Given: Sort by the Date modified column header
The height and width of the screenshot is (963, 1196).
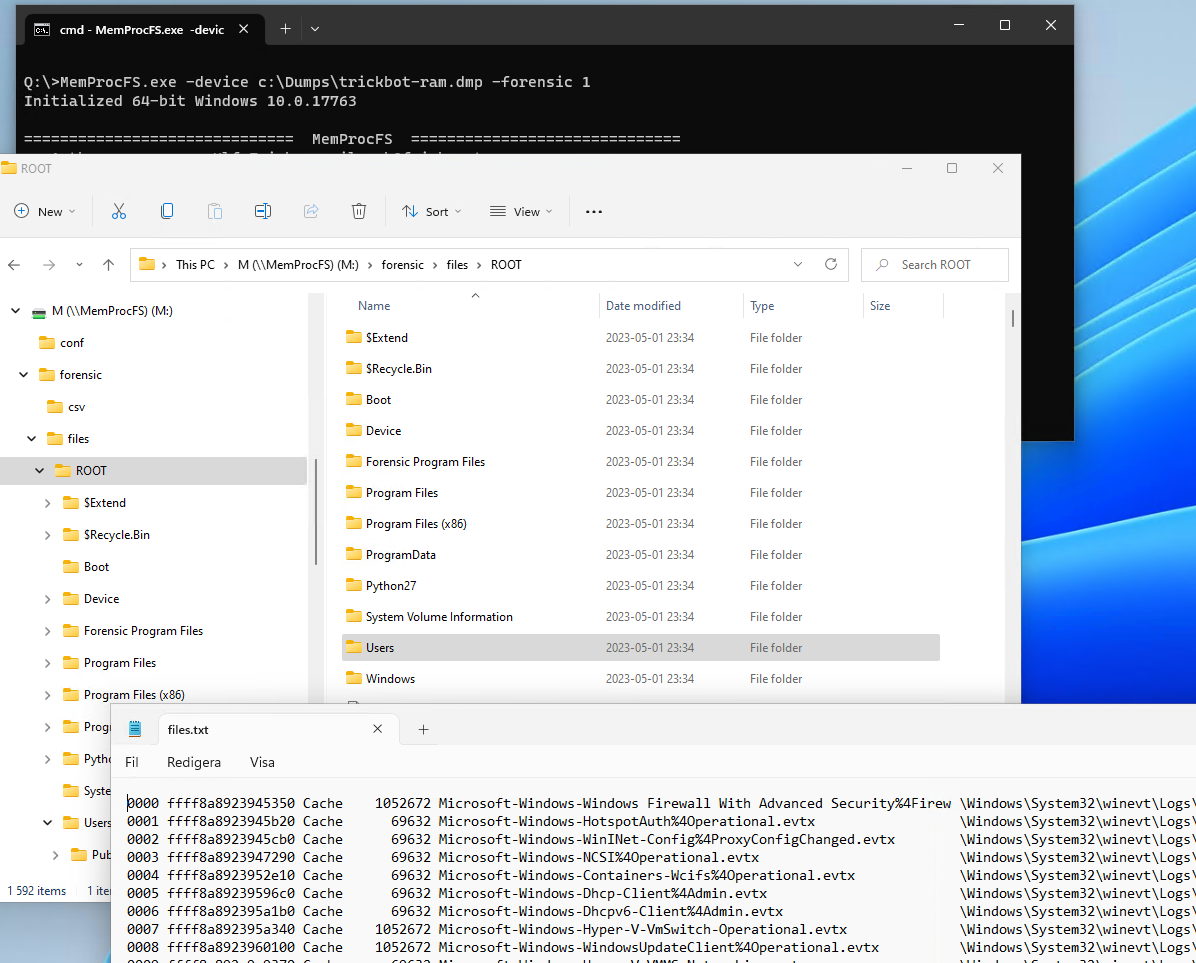Looking at the screenshot, I should click(x=643, y=306).
